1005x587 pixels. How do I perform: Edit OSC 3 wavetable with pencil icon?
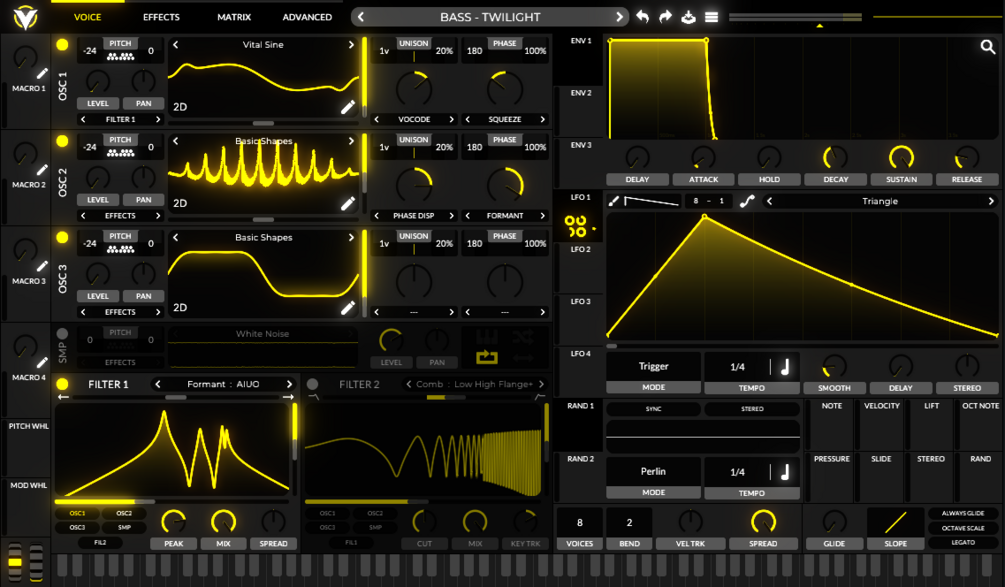[x=347, y=308]
